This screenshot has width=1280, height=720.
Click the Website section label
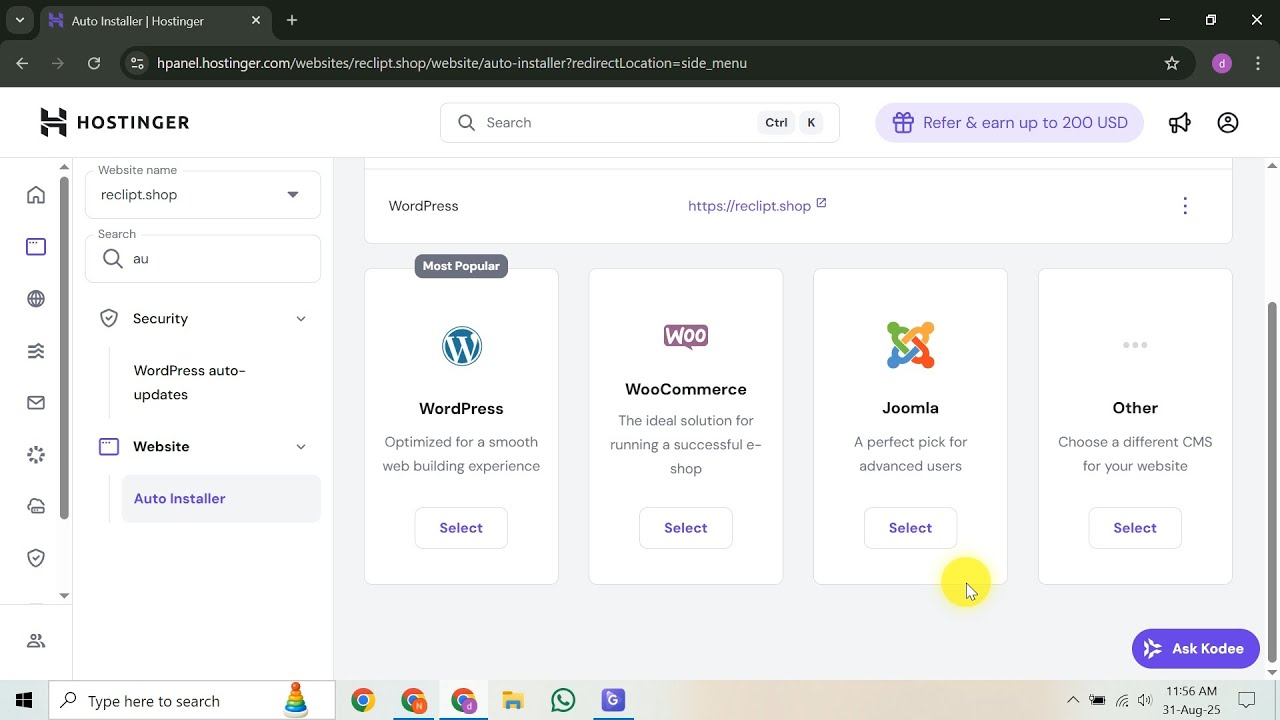[x=161, y=447]
